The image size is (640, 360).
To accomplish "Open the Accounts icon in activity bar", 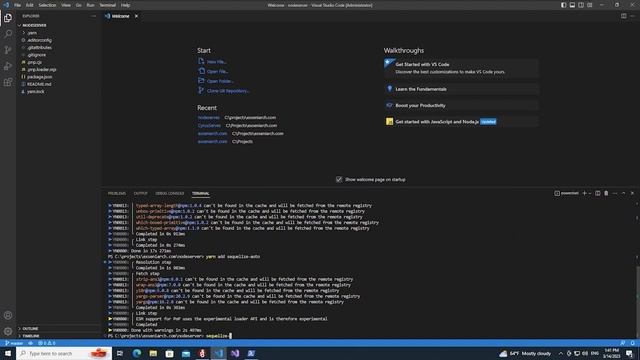I will coord(8,315).
